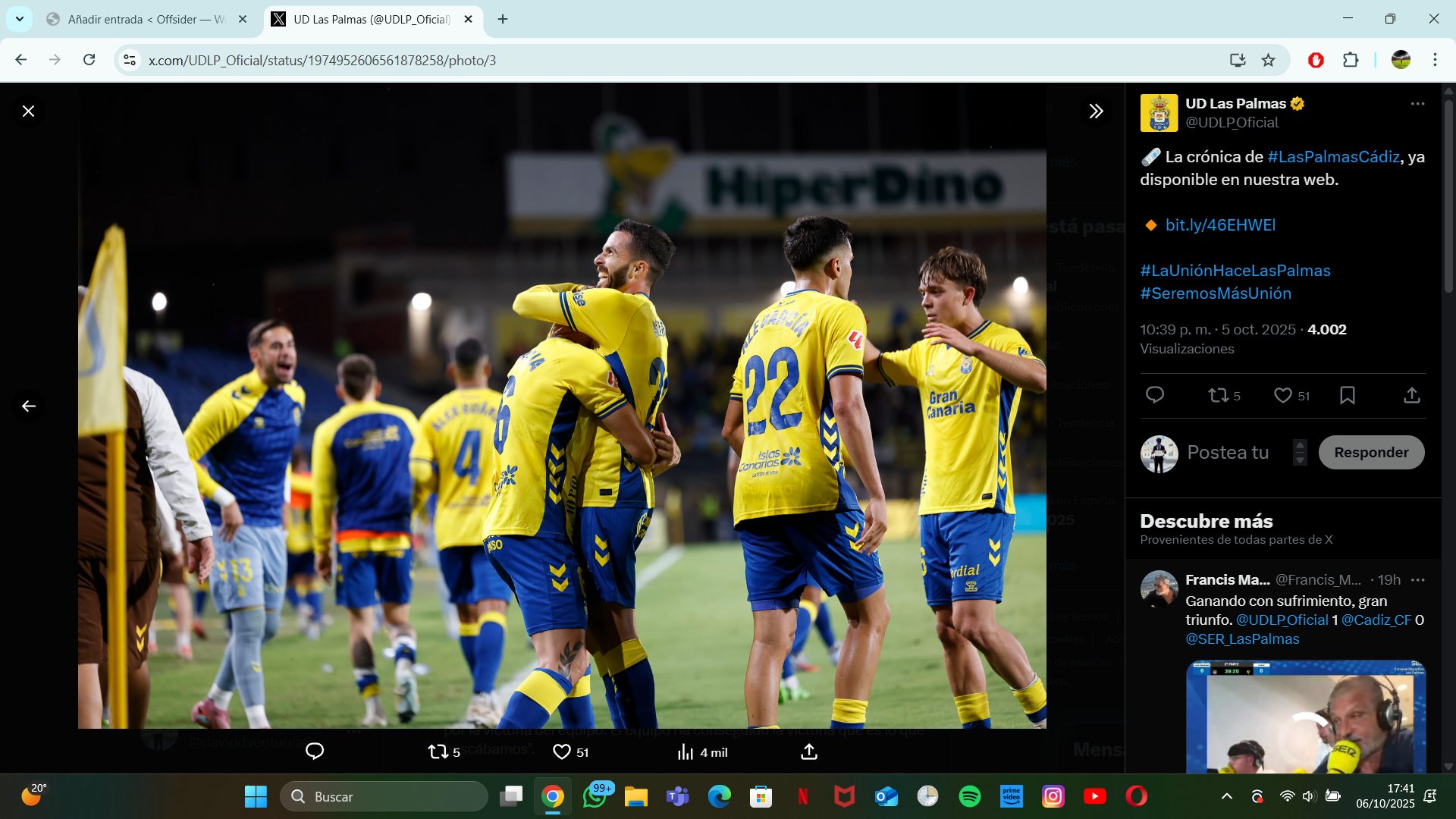
Task: Open the tab search dropdown
Action: (x=19, y=19)
